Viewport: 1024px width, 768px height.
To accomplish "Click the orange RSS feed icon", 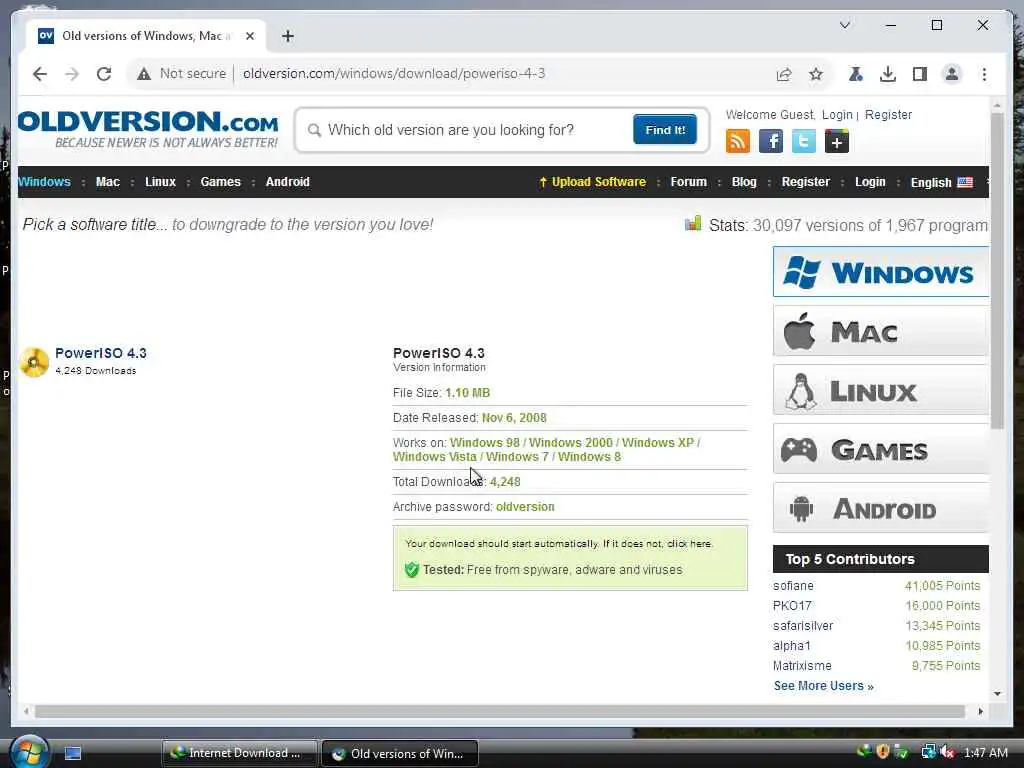I will point(738,141).
